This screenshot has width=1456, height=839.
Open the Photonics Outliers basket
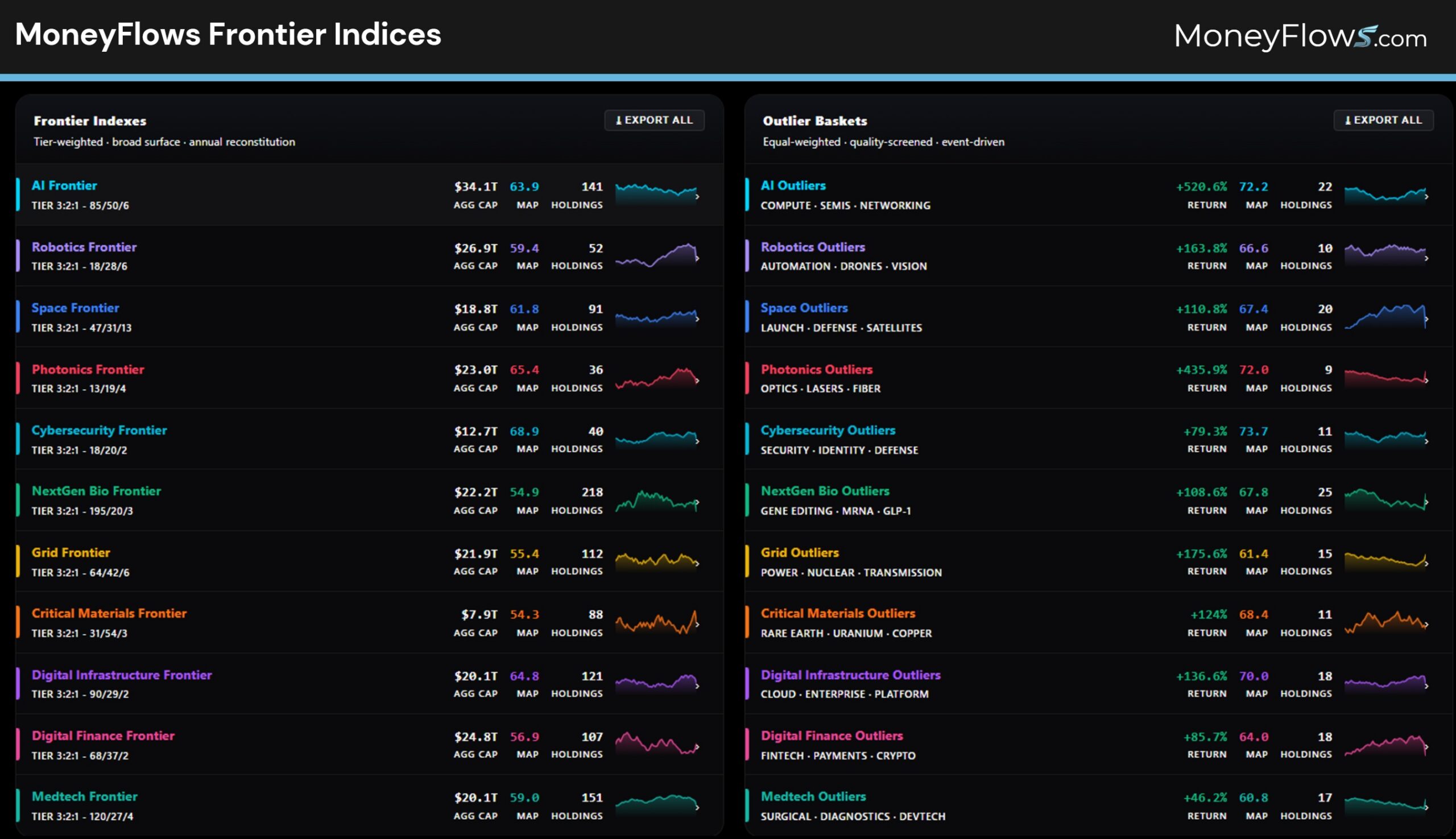(1099, 378)
